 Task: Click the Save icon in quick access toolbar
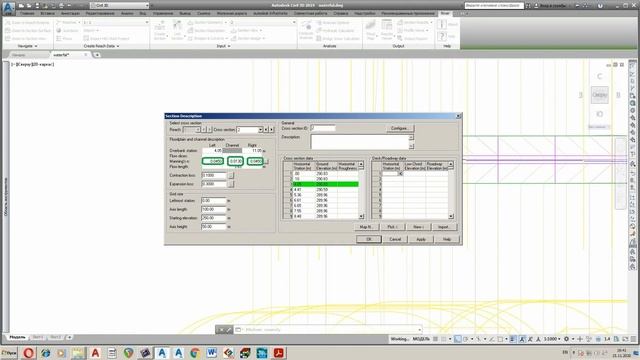pos(37,6)
